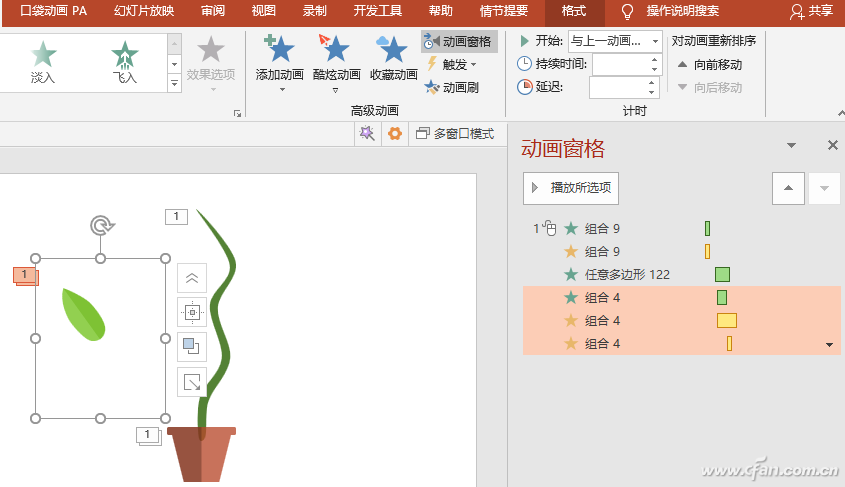
Task: Click the resize arrow floating icon
Action: click(192, 381)
